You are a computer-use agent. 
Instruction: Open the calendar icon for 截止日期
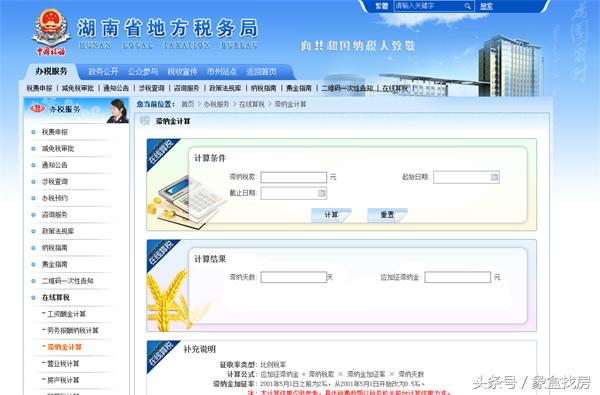[x=321, y=193]
